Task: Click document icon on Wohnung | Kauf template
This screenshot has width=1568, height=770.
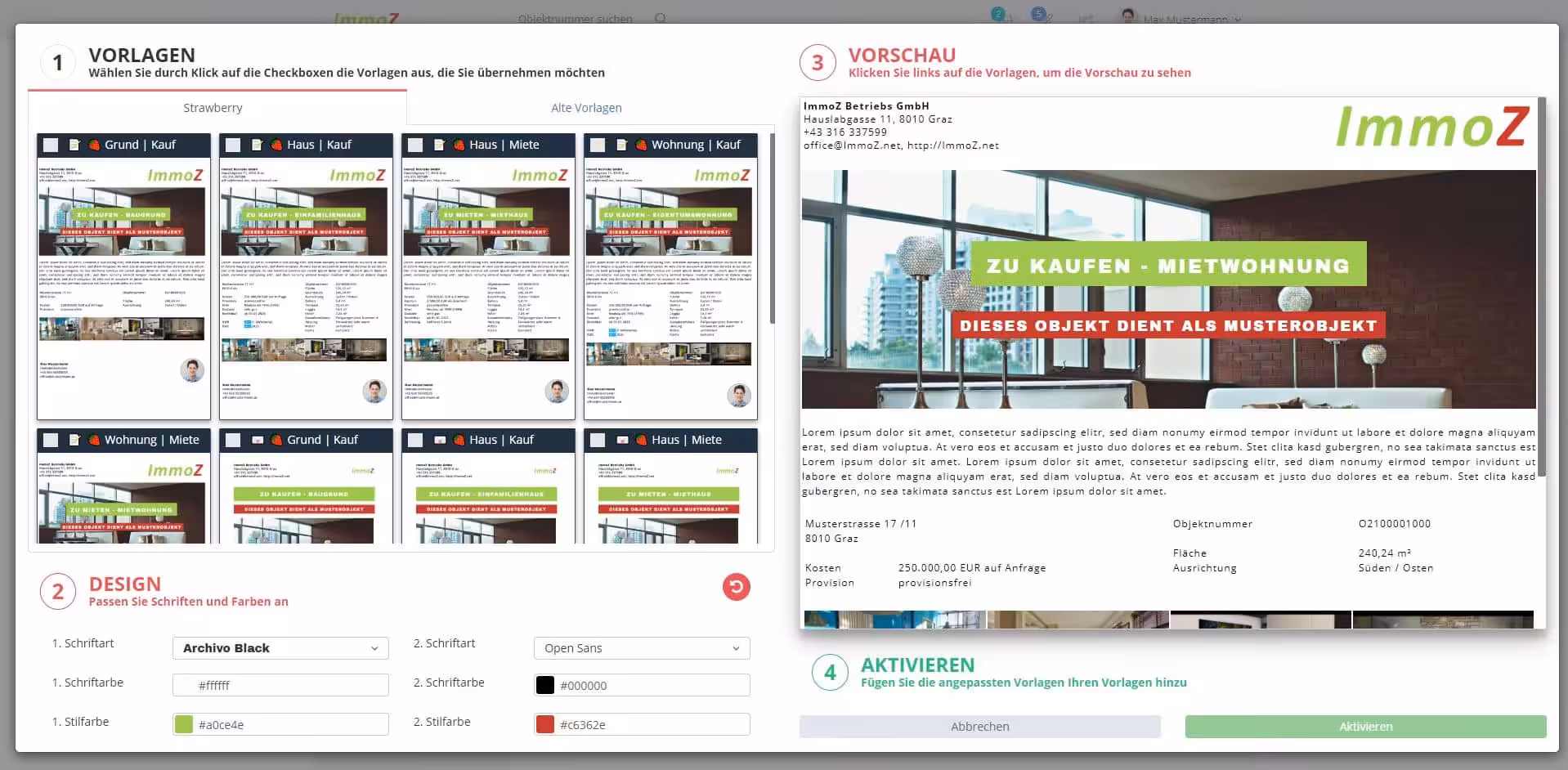Action: (x=621, y=145)
